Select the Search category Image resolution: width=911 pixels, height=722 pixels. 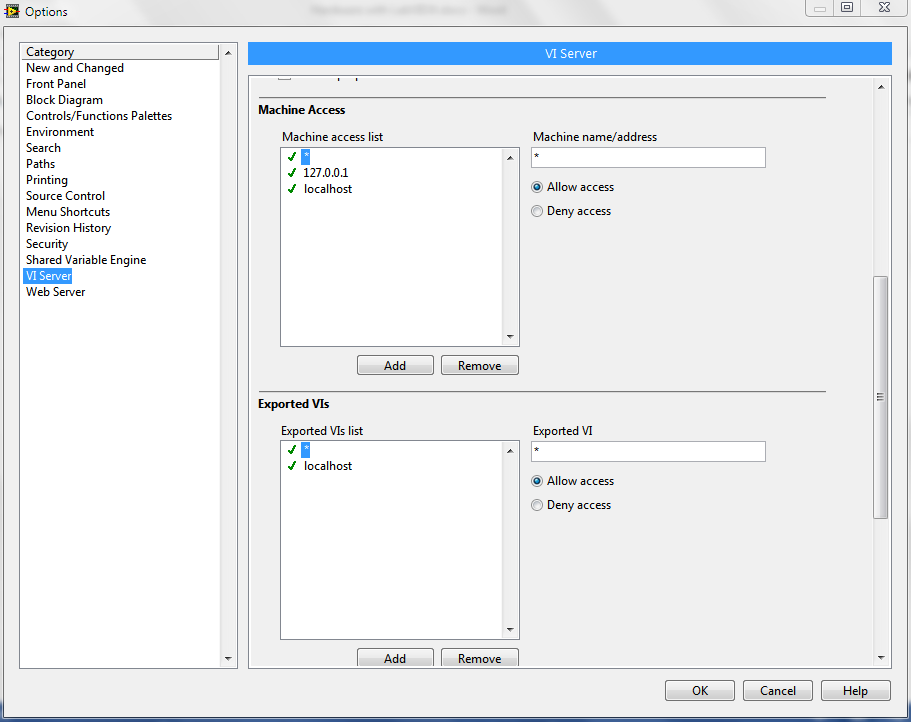(x=43, y=148)
